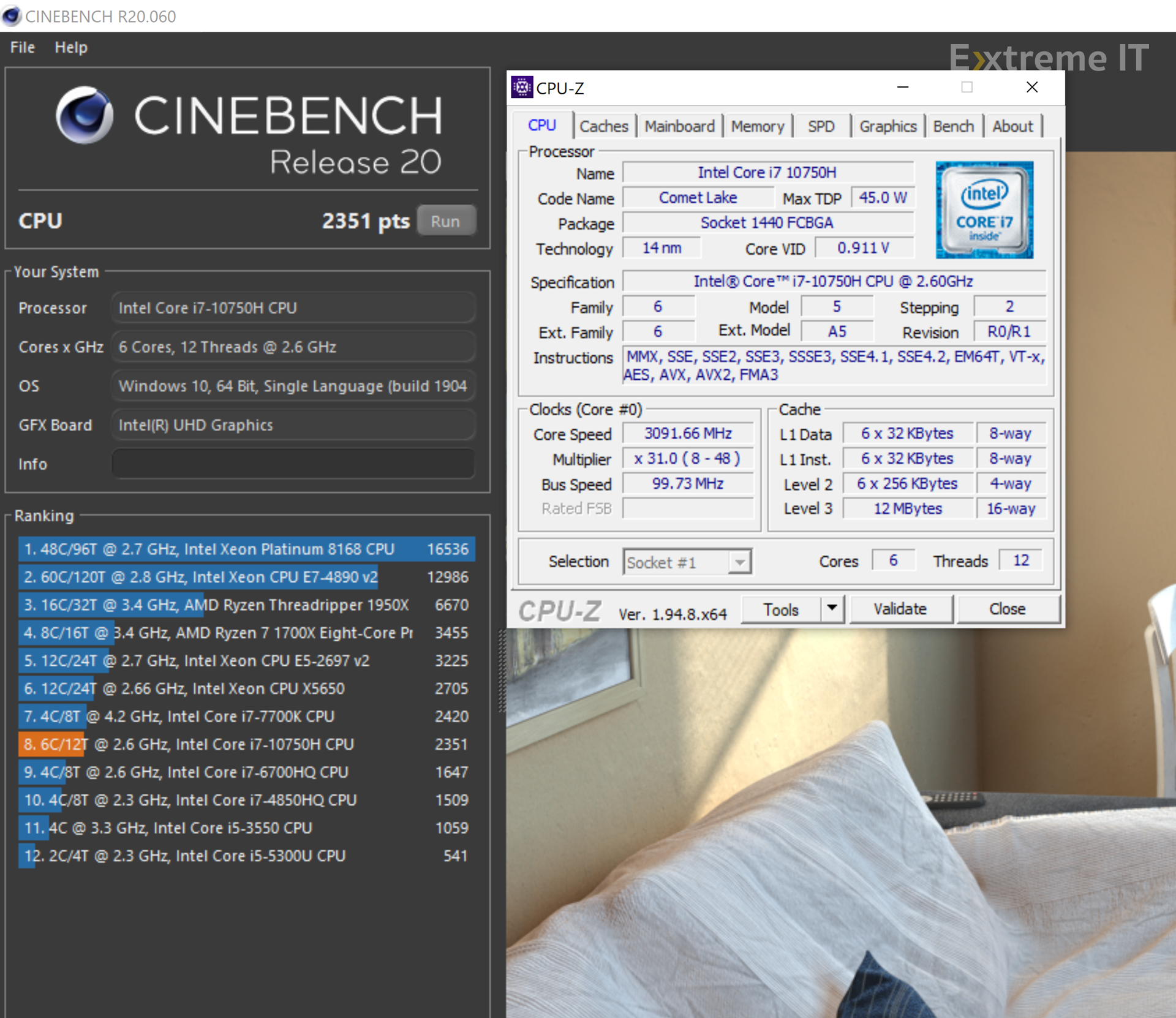Select ranking row AMD Ryzen 7 1700X
Viewport: 1176px width, 1018px height.
(247, 633)
